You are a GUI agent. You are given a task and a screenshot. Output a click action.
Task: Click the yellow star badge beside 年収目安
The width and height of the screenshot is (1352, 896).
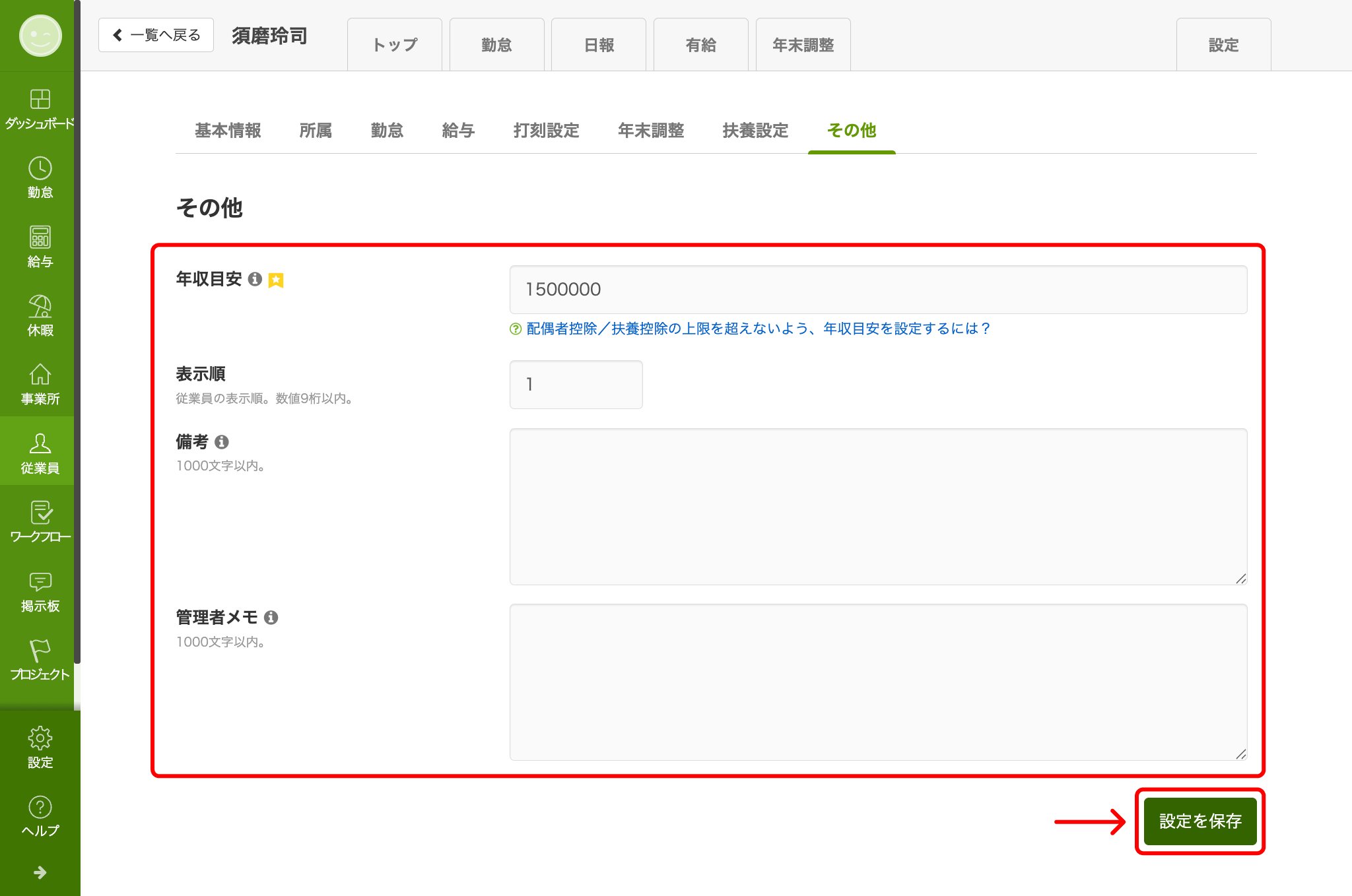click(276, 280)
